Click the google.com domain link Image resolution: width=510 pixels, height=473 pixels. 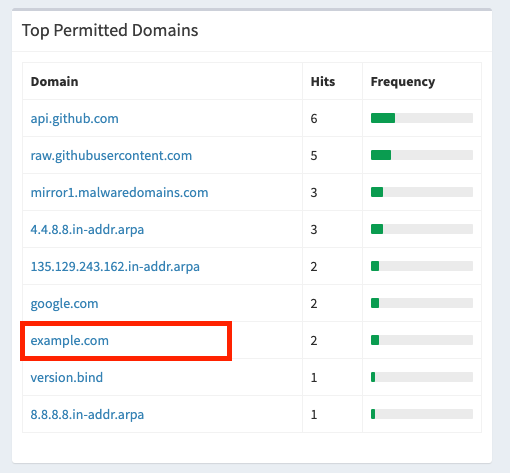64,304
